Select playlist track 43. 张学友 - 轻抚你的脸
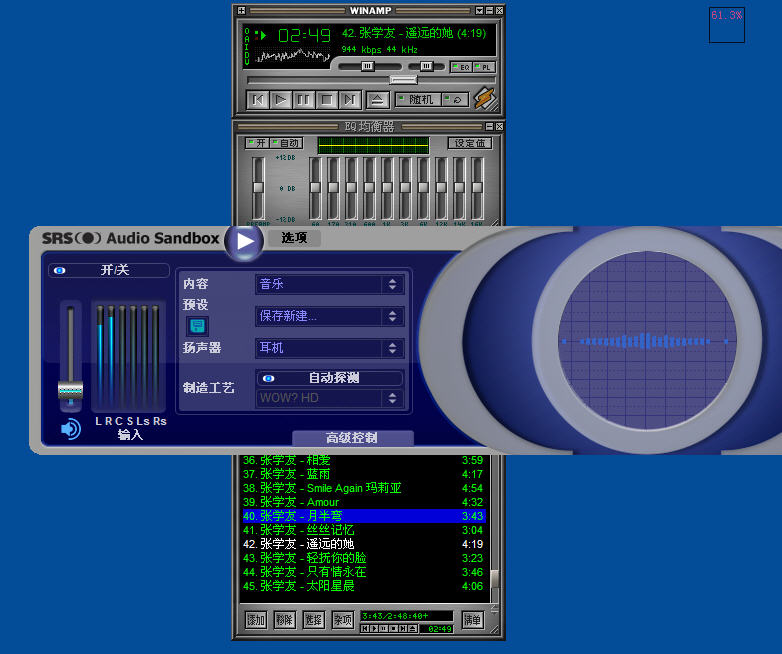 (x=363, y=558)
